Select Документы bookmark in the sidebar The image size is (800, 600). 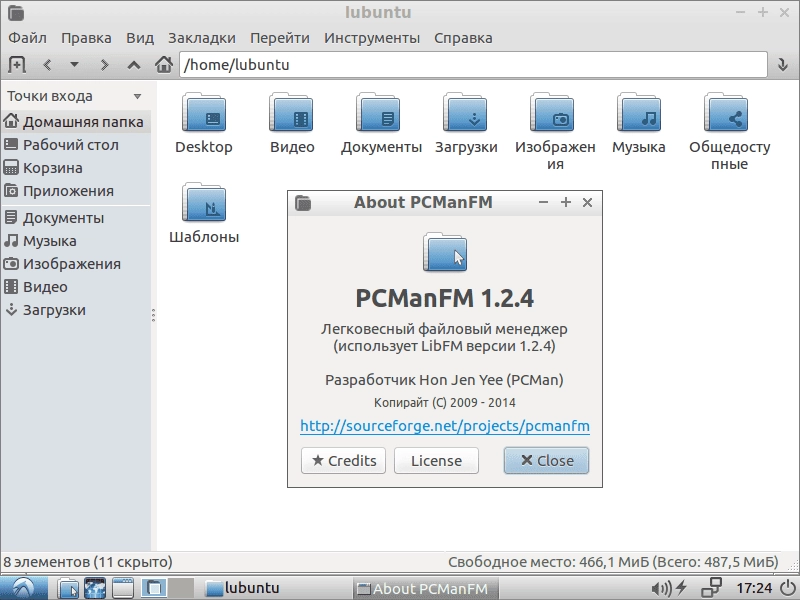(x=76, y=218)
